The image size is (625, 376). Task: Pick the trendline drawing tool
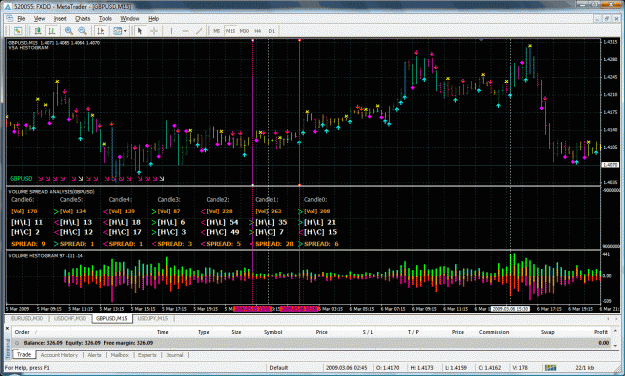click(x=199, y=31)
